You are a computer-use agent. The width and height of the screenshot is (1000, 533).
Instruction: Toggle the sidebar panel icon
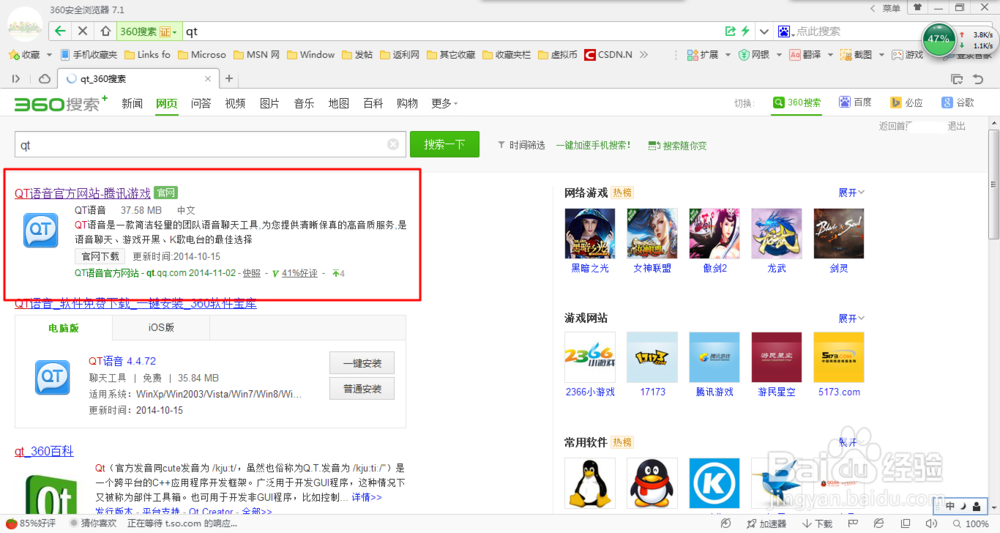tap(16, 78)
